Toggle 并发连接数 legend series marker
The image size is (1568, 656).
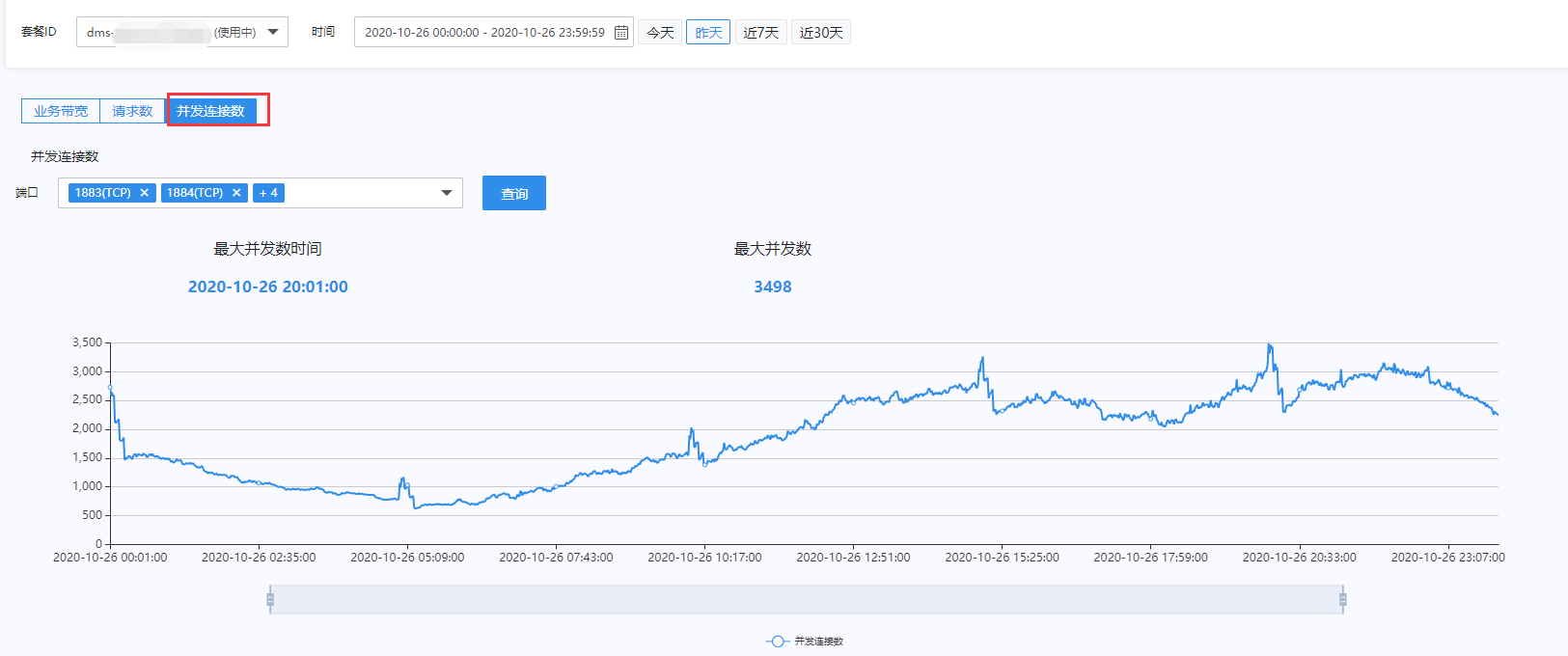[x=777, y=642]
